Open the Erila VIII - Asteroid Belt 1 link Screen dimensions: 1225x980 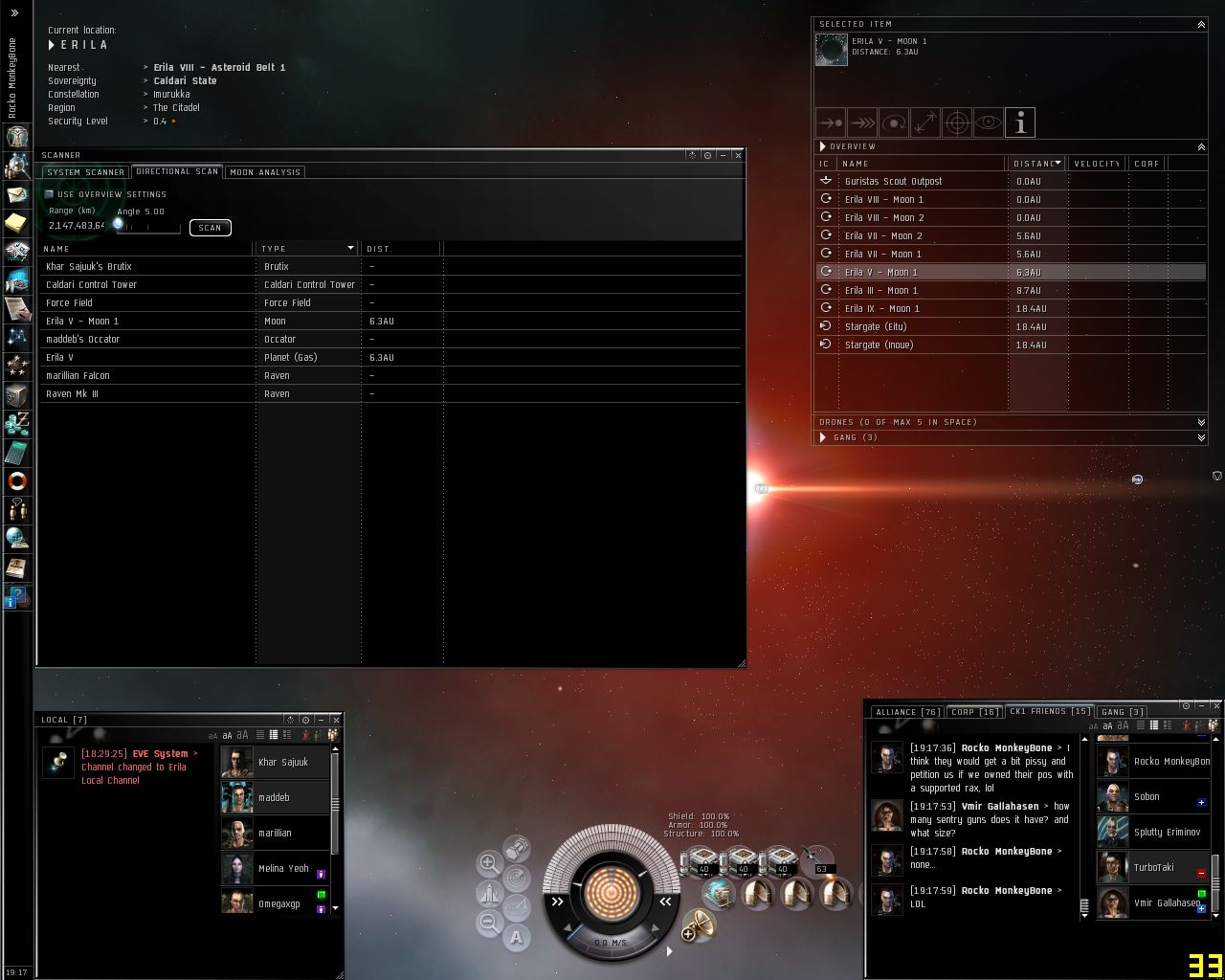tap(219, 67)
